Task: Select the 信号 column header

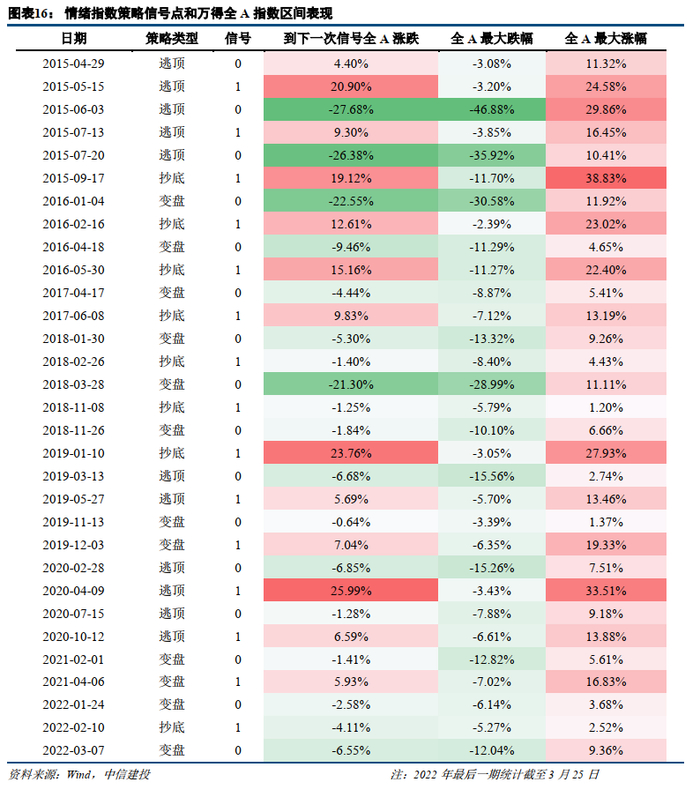Action: point(237,39)
